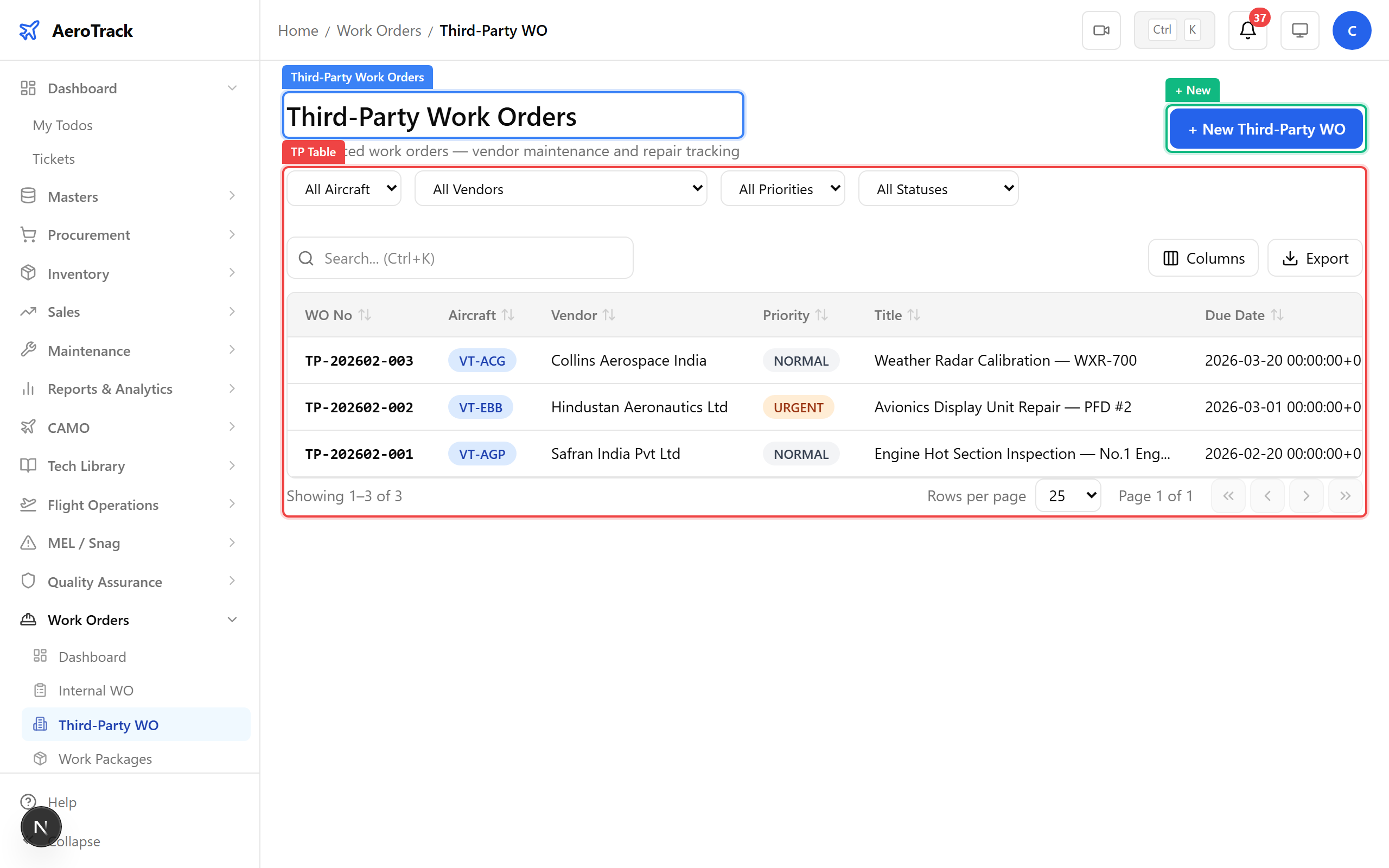Open notifications bell with 37 badge
1389x868 pixels.
tap(1247, 30)
